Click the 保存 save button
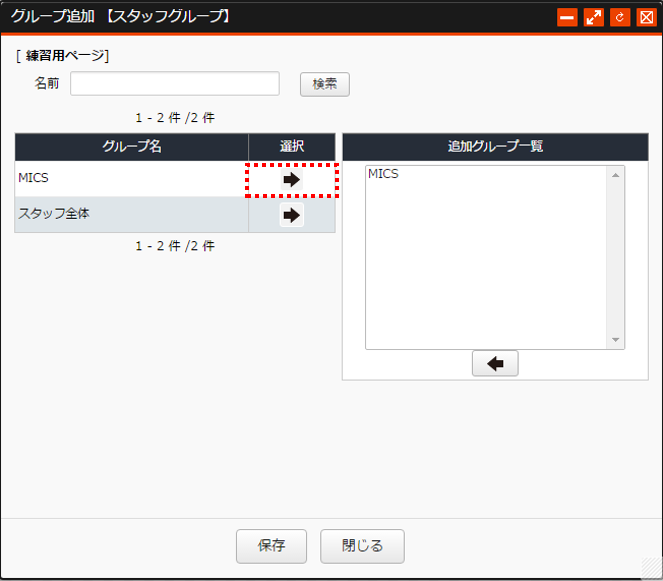Screen dimensions: 663x581 click(271, 546)
